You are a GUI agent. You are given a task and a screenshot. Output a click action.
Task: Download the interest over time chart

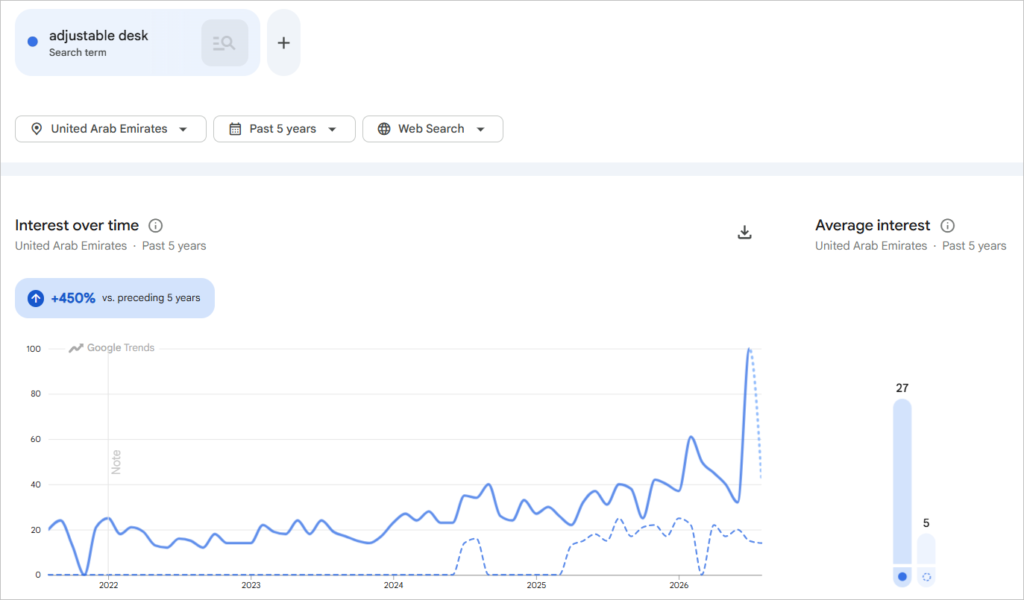(x=744, y=232)
